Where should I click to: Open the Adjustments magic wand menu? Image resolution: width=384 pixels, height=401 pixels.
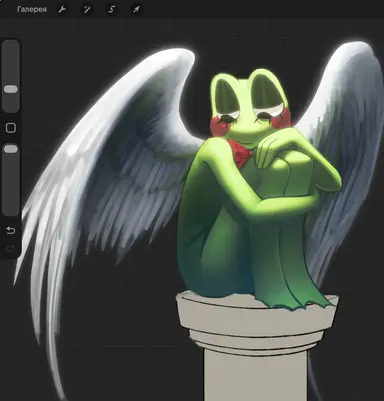point(87,10)
